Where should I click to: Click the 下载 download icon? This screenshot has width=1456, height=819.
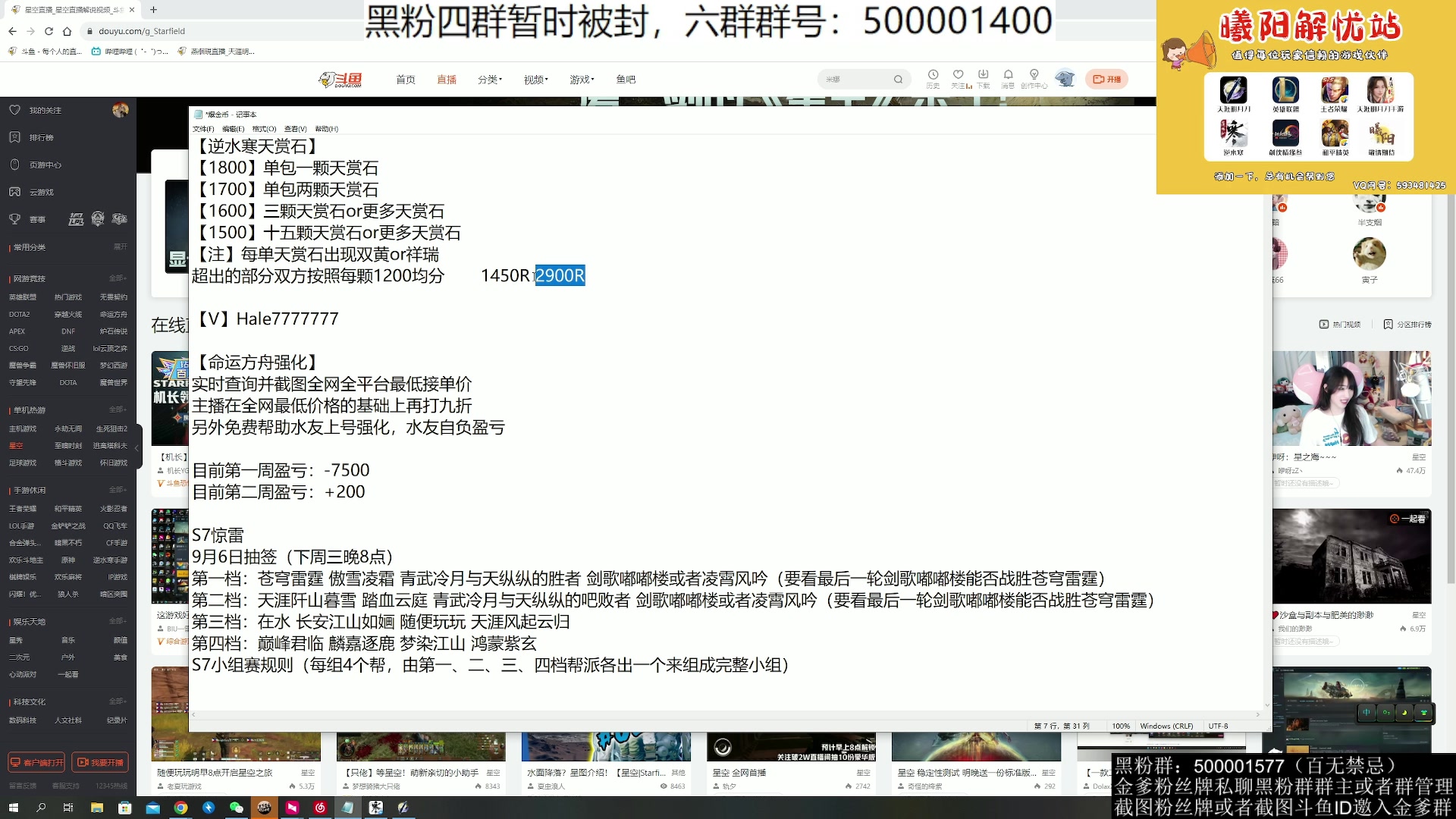(x=984, y=79)
